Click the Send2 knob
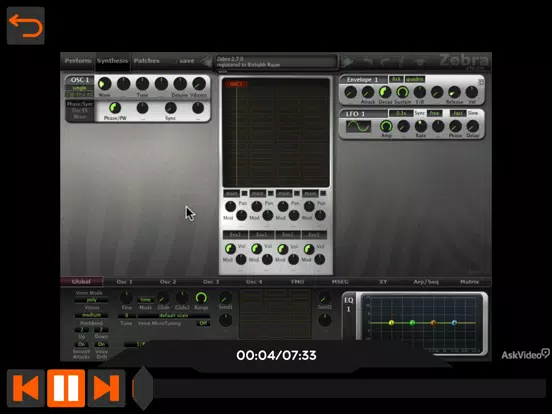Image resolution: width=552 pixels, height=414 pixels. (x=324, y=298)
